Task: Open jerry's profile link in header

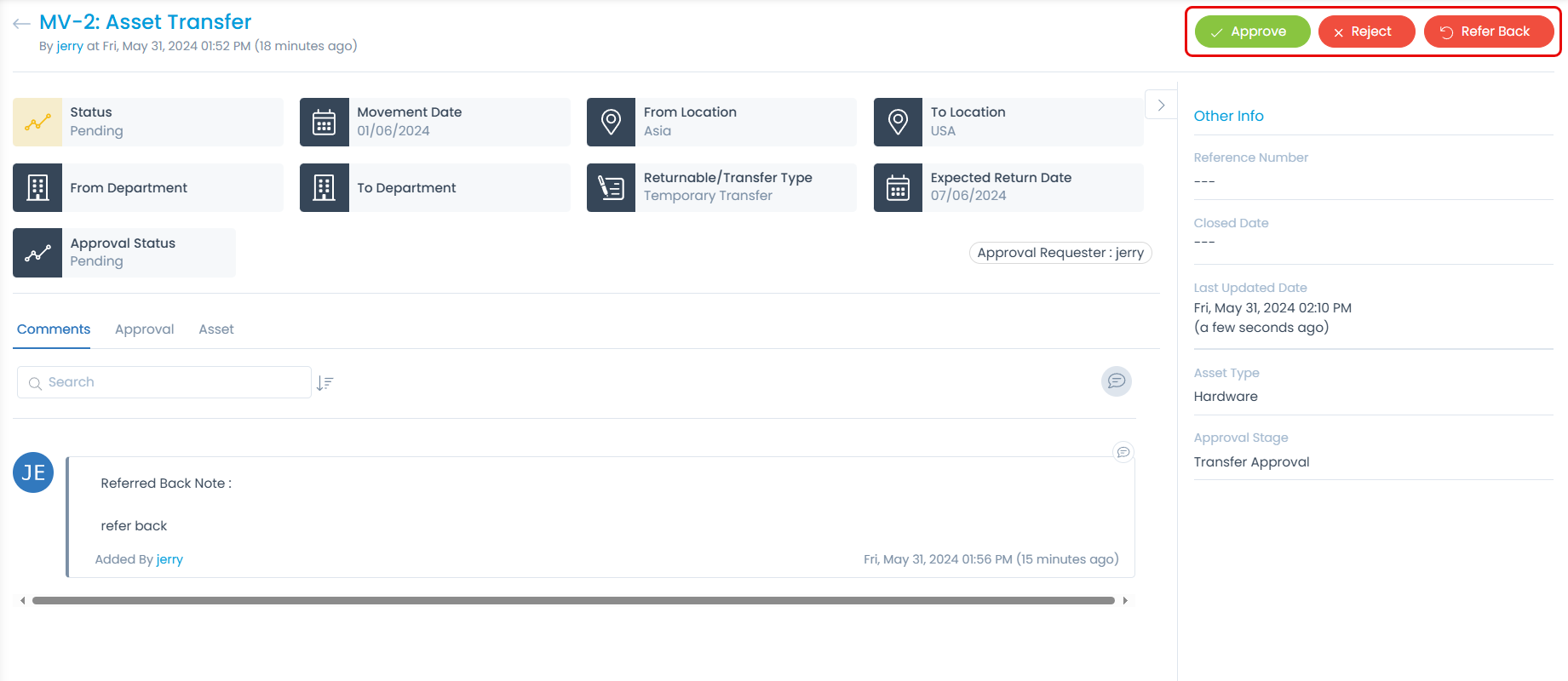Action: (70, 46)
